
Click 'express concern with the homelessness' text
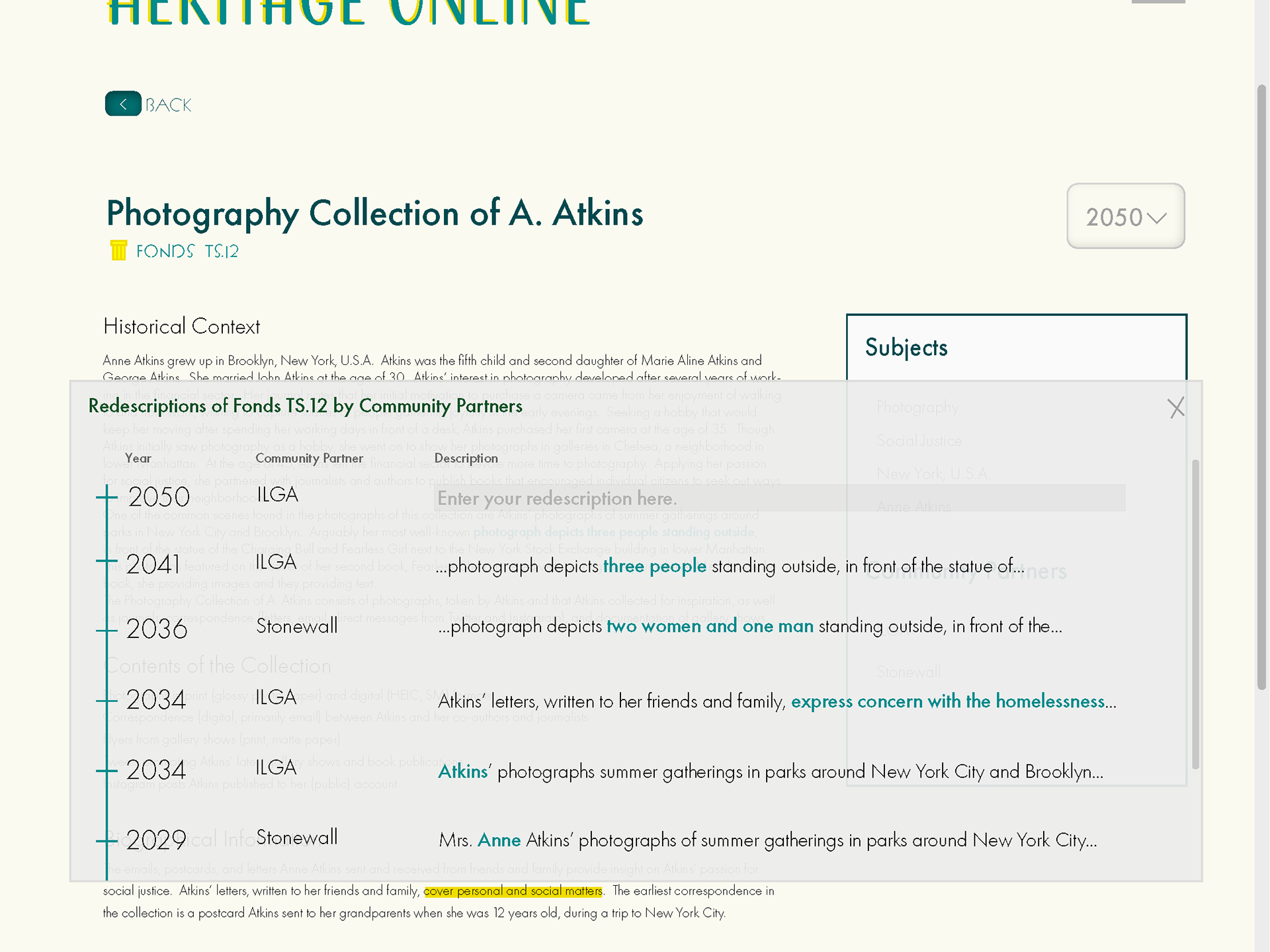(x=948, y=701)
